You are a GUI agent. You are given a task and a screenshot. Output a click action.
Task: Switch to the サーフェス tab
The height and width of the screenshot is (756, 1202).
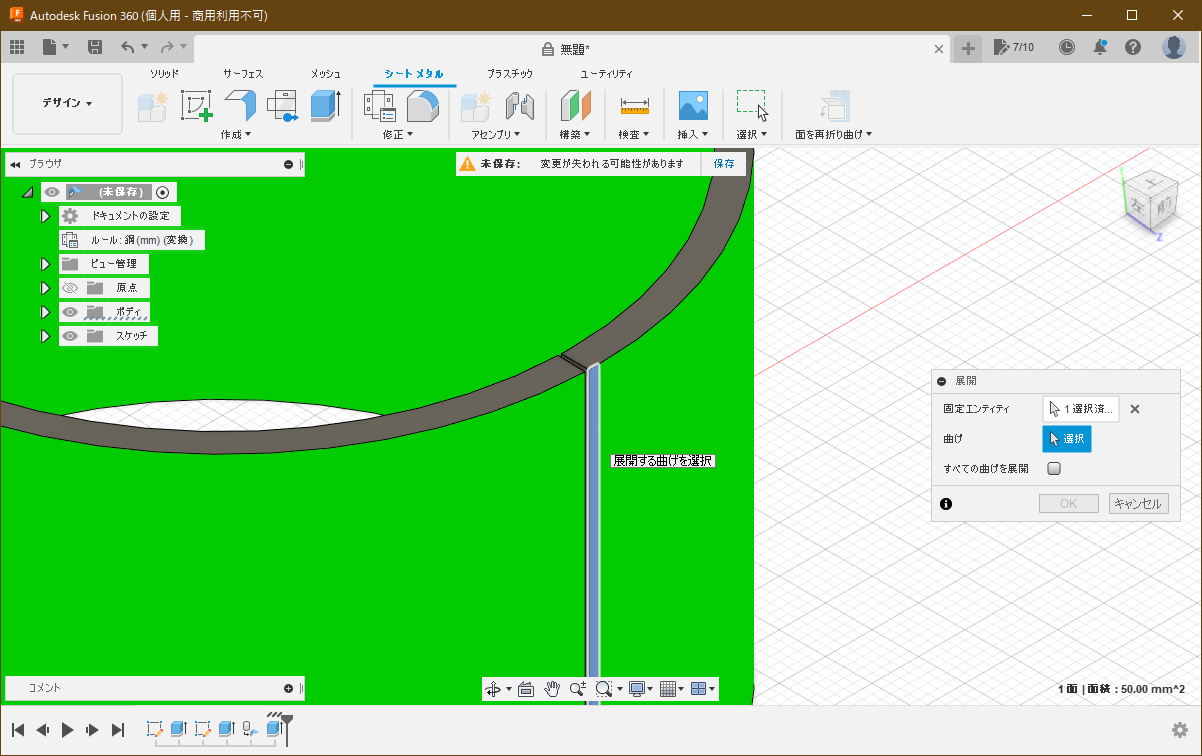(x=243, y=74)
